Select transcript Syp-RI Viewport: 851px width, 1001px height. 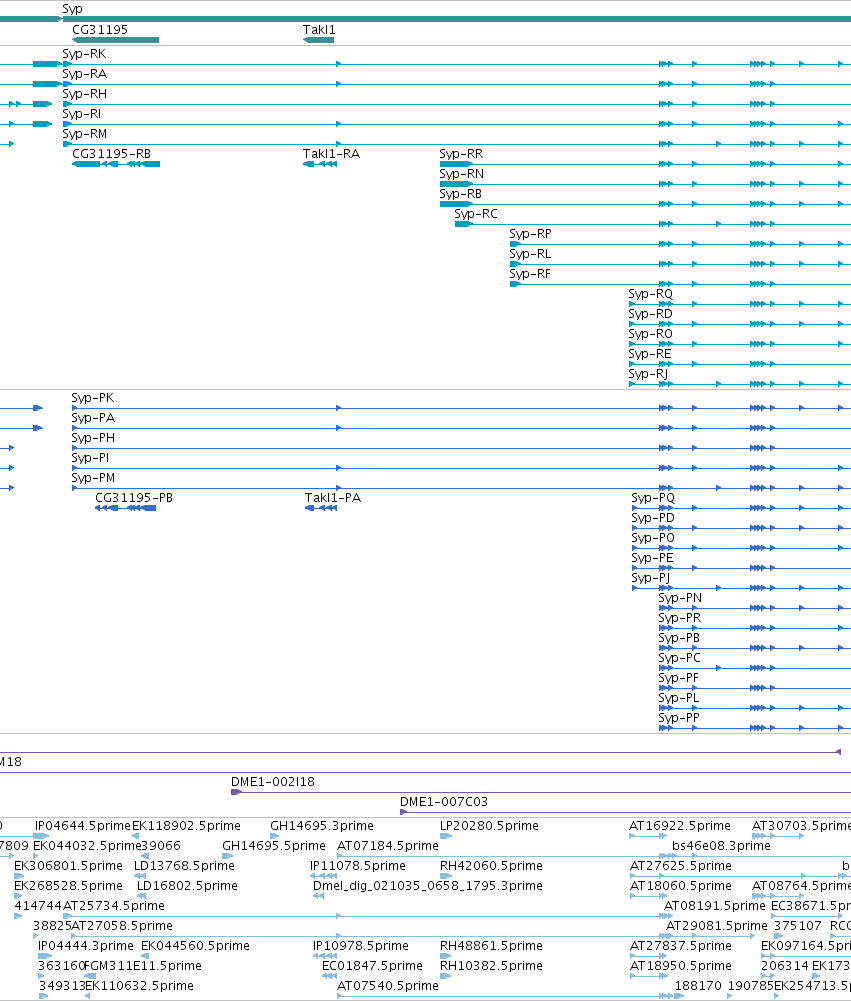[82, 114]
